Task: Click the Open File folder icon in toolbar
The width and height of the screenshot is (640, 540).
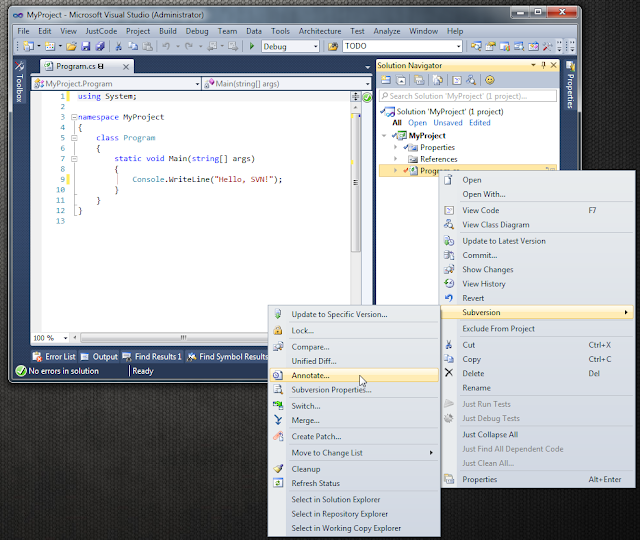Action: point(71,46)
